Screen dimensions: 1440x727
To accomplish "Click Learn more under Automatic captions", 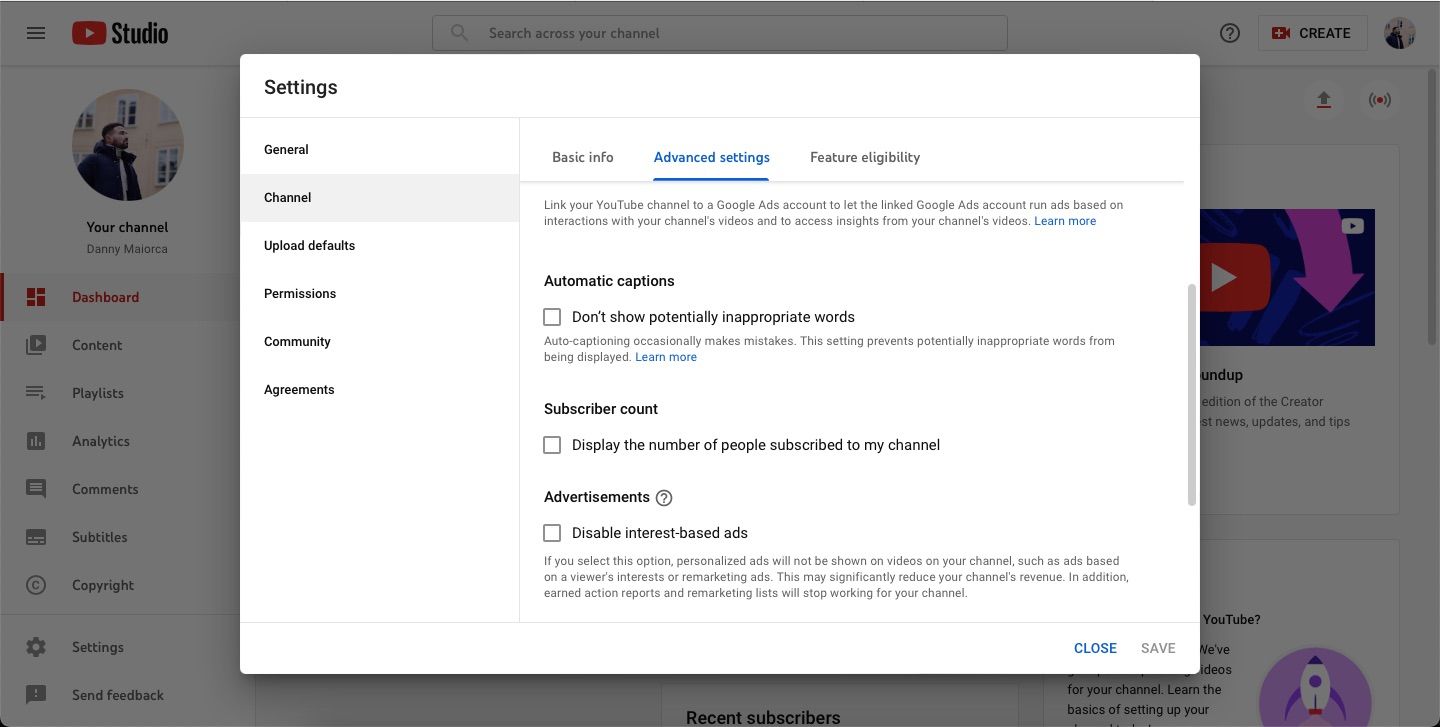I will (666, 357).
